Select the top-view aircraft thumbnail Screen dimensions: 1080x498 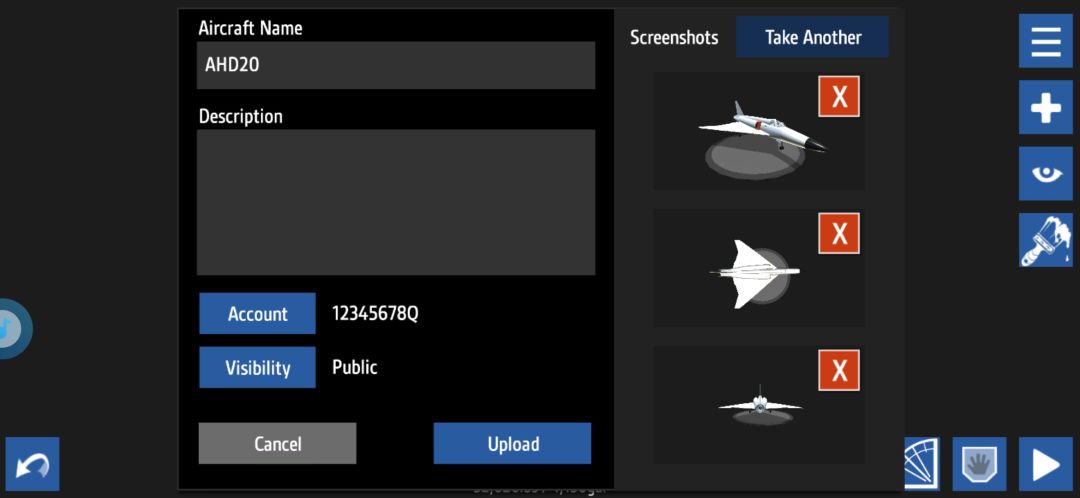click(758, 268)
